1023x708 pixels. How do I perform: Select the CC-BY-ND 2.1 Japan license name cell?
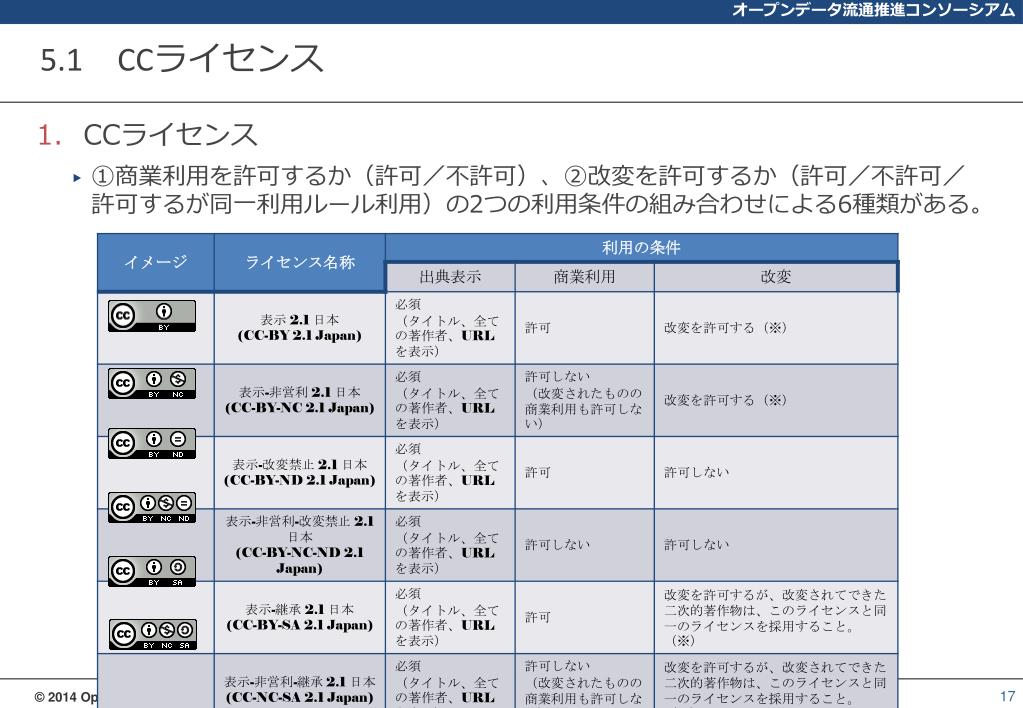(299, 472)
